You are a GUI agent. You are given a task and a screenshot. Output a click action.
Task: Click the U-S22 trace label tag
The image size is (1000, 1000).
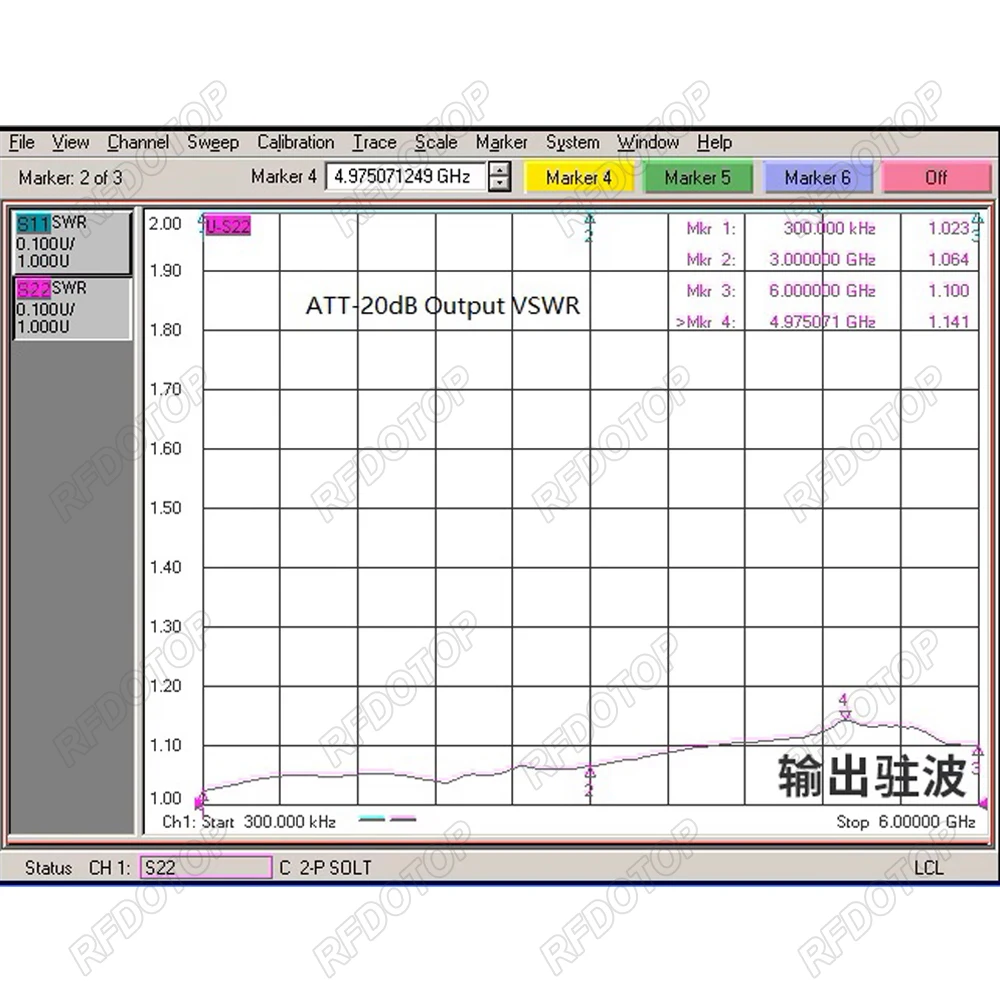[x=228, y=226]
